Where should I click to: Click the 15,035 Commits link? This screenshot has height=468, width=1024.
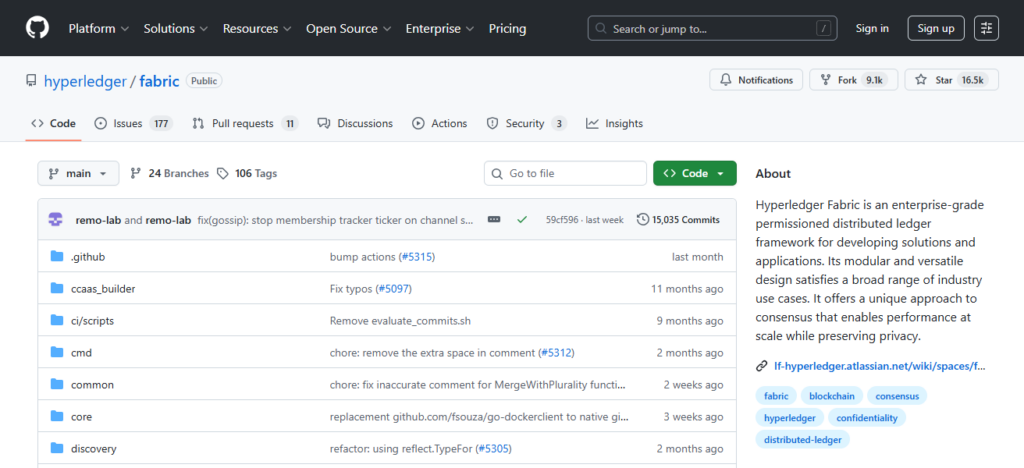click(x=678, y=220)
